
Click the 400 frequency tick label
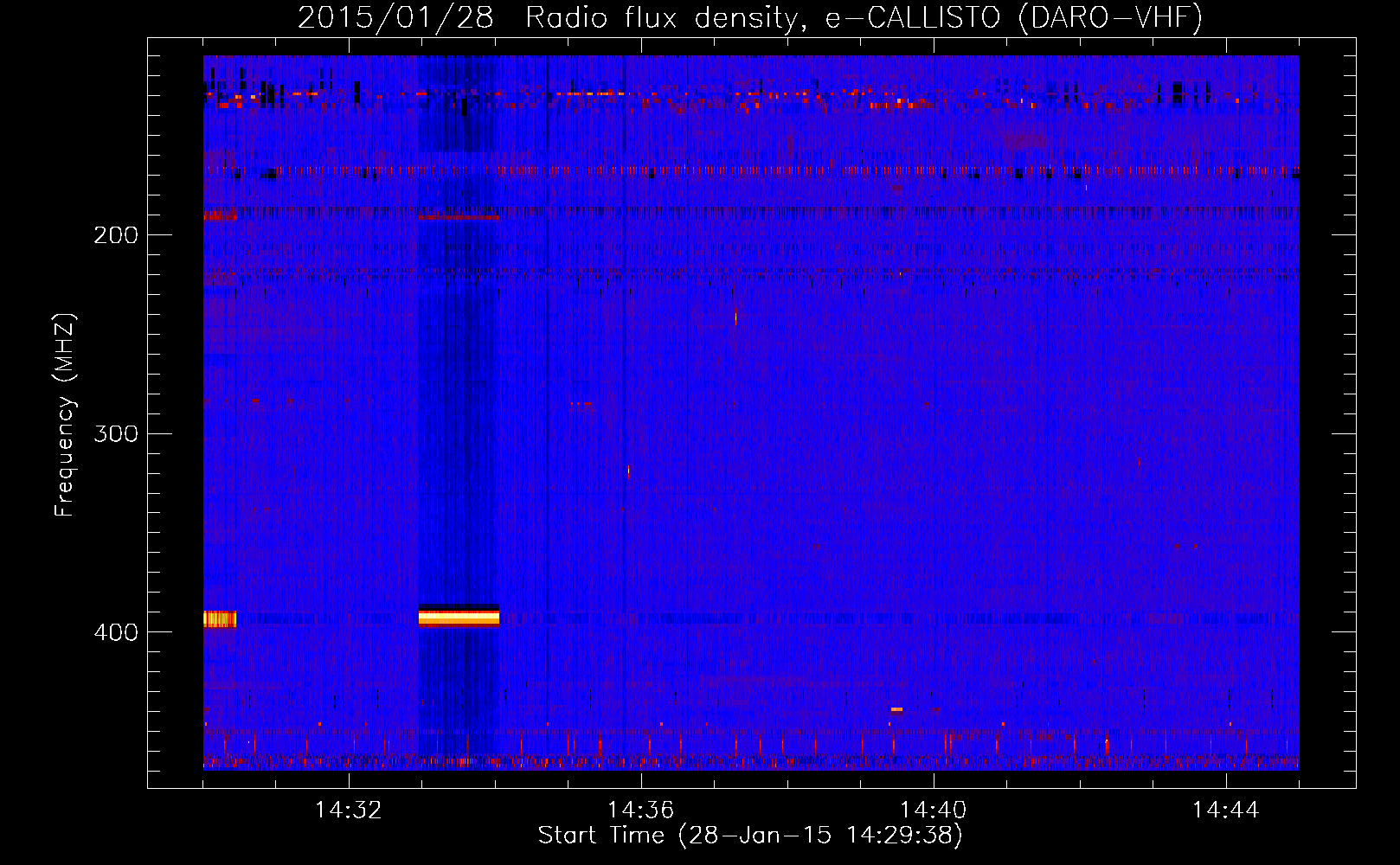(116, 632)
